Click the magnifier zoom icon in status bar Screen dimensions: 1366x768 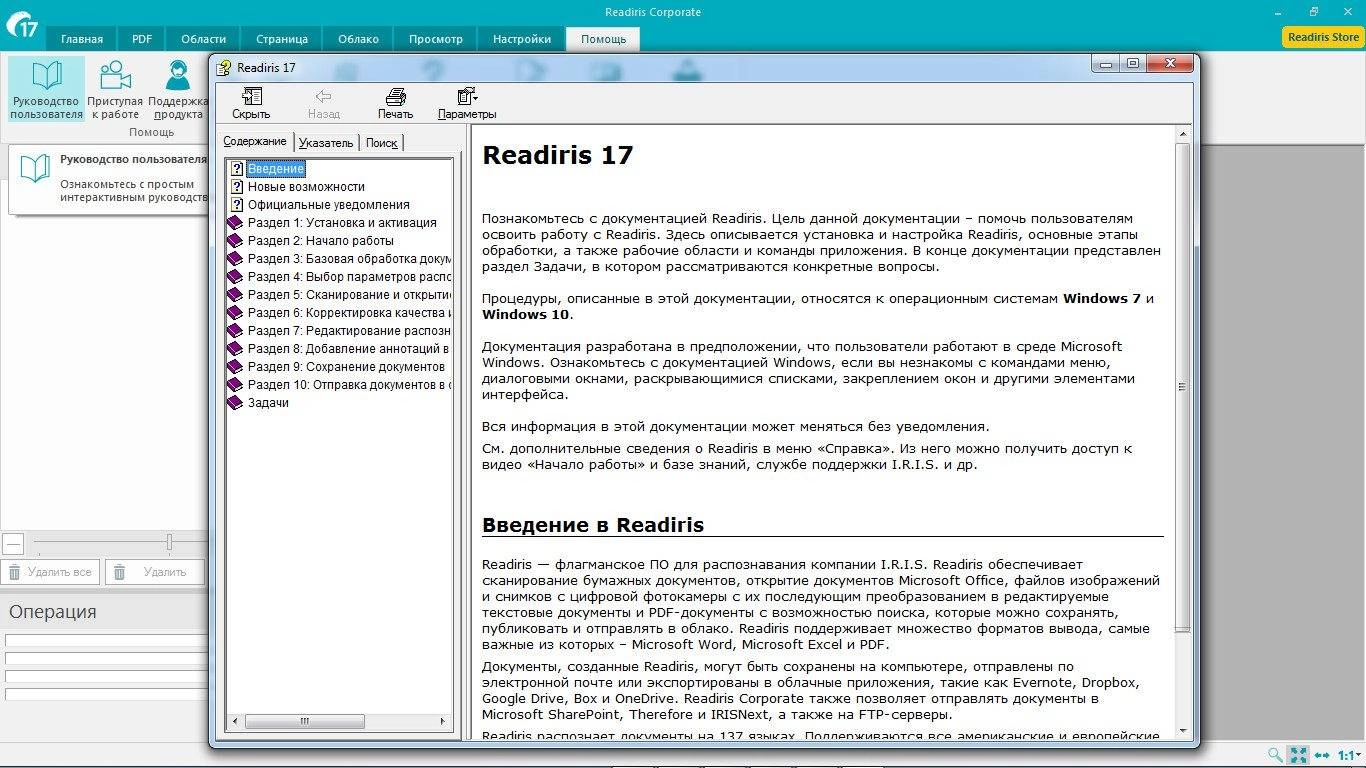click(1275, 755)
